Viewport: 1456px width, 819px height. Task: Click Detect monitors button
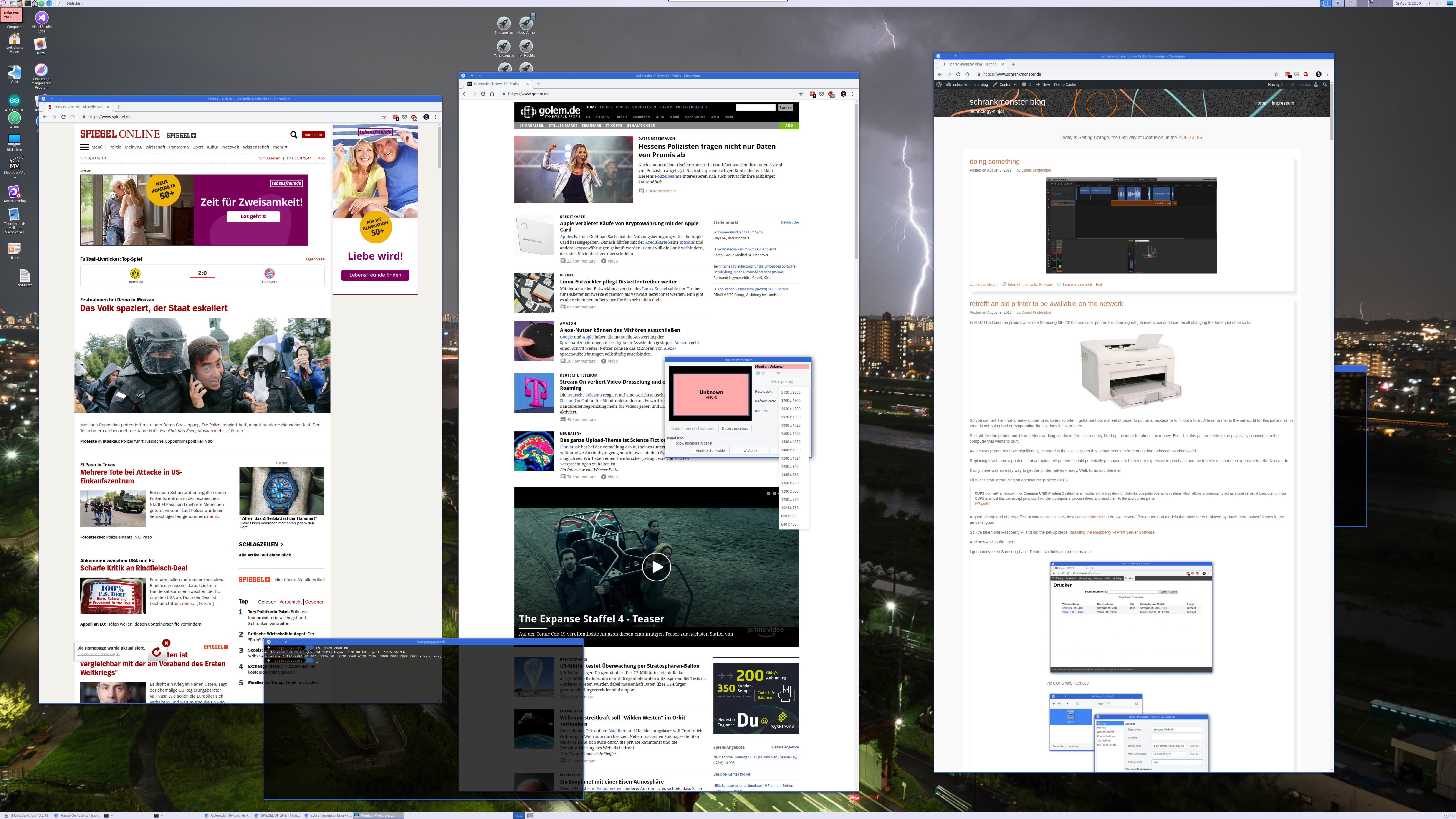click(735, 428)
